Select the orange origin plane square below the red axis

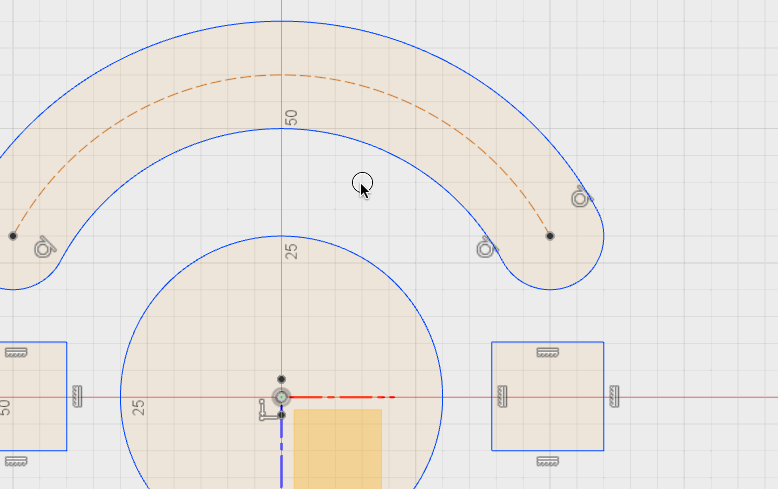(x=338, y=449)
